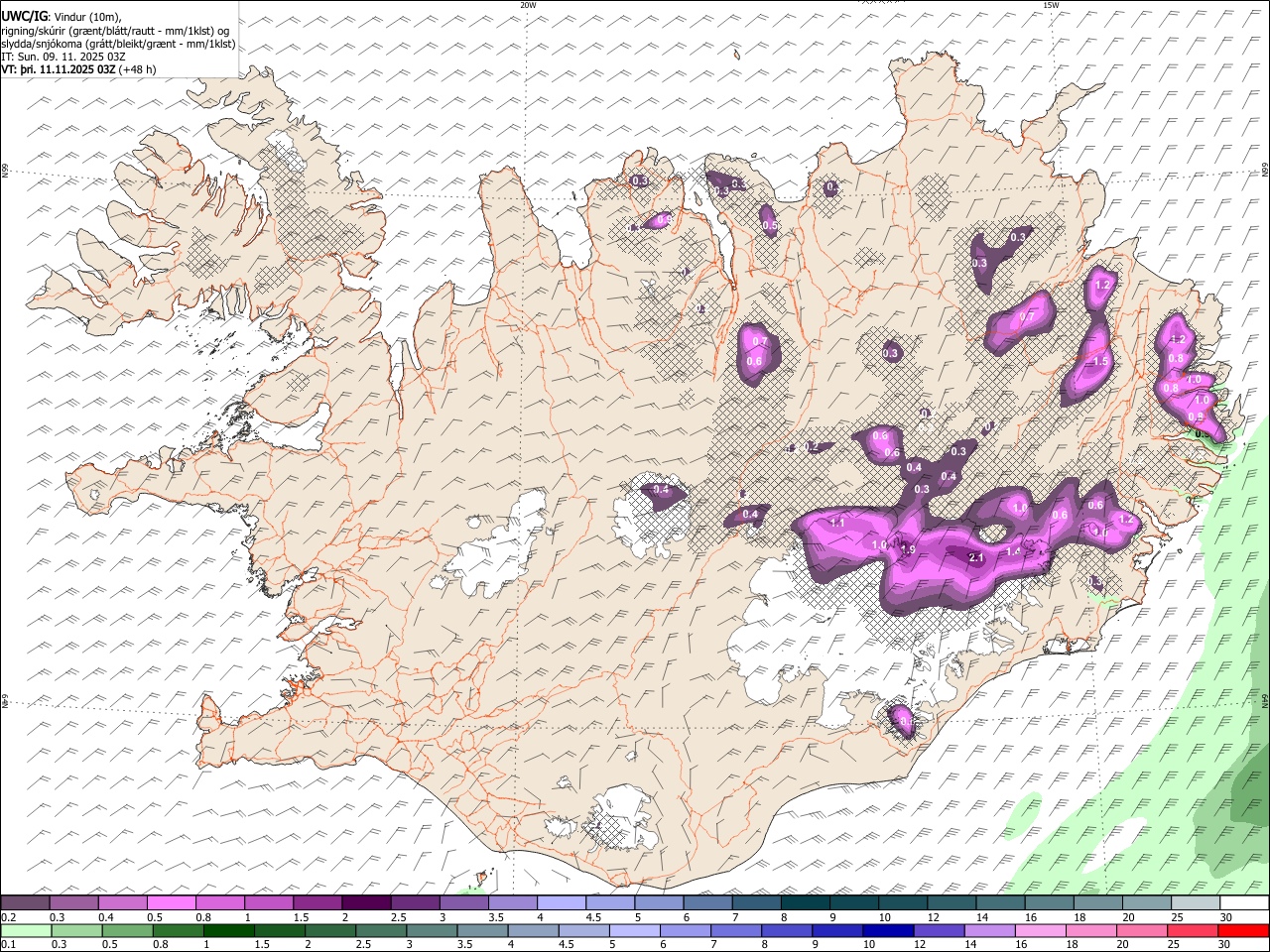Viewport: 1270px width, 952px height.
Task: Click the bright red swatch after 30
Action: (1243, 930)
